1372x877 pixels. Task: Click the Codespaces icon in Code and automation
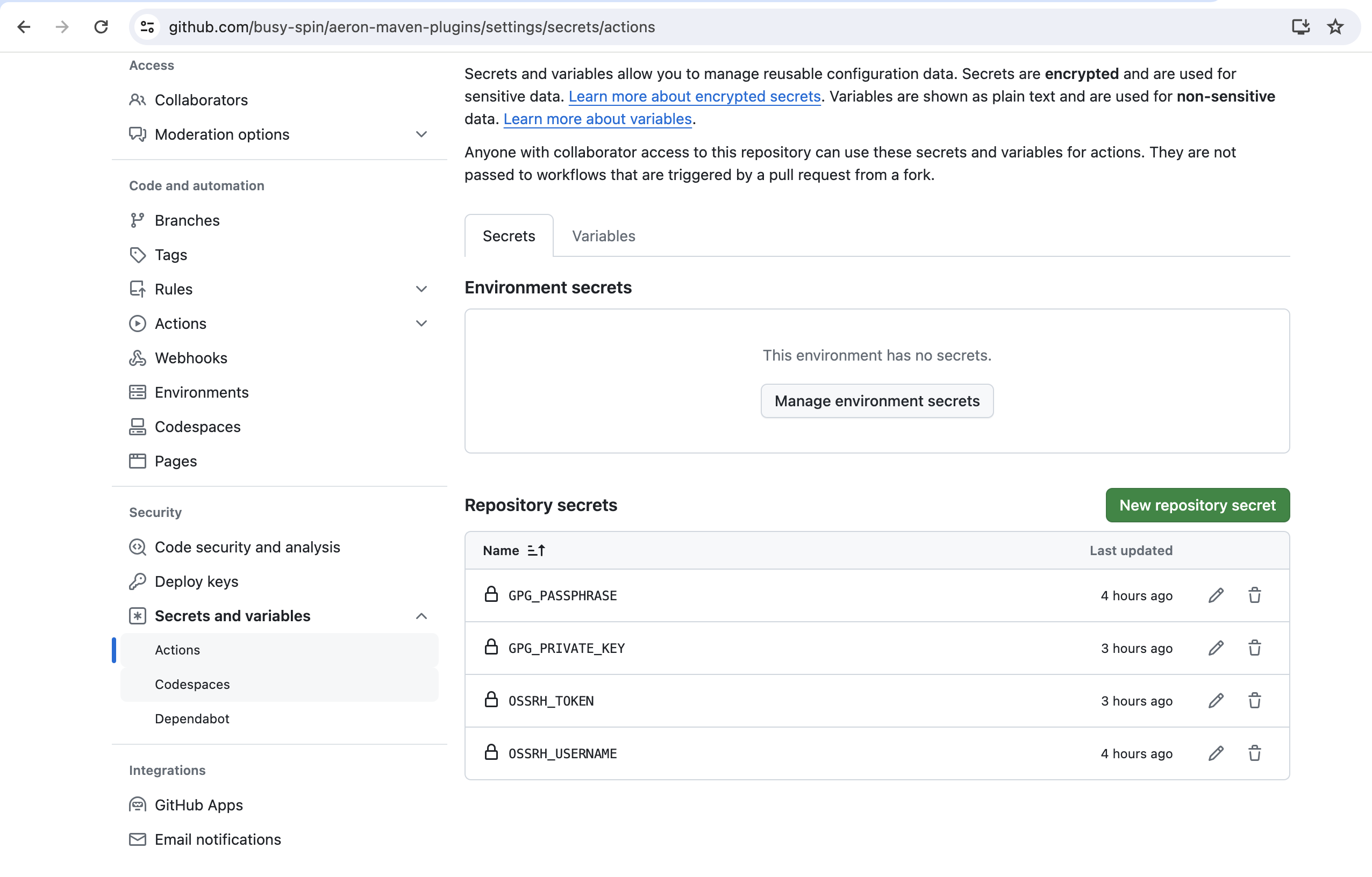pyautogui.click(x=137, y=427)
